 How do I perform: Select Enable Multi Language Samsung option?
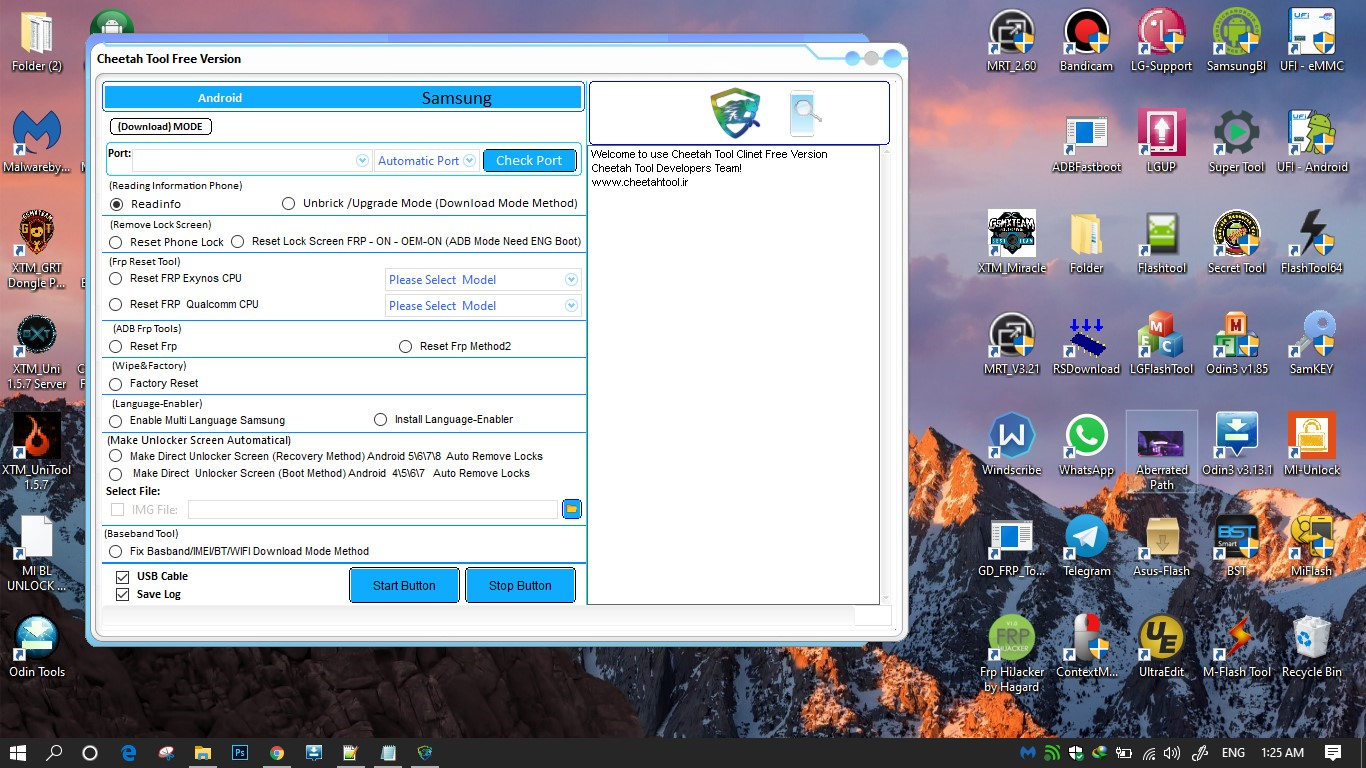coord(116,421)
